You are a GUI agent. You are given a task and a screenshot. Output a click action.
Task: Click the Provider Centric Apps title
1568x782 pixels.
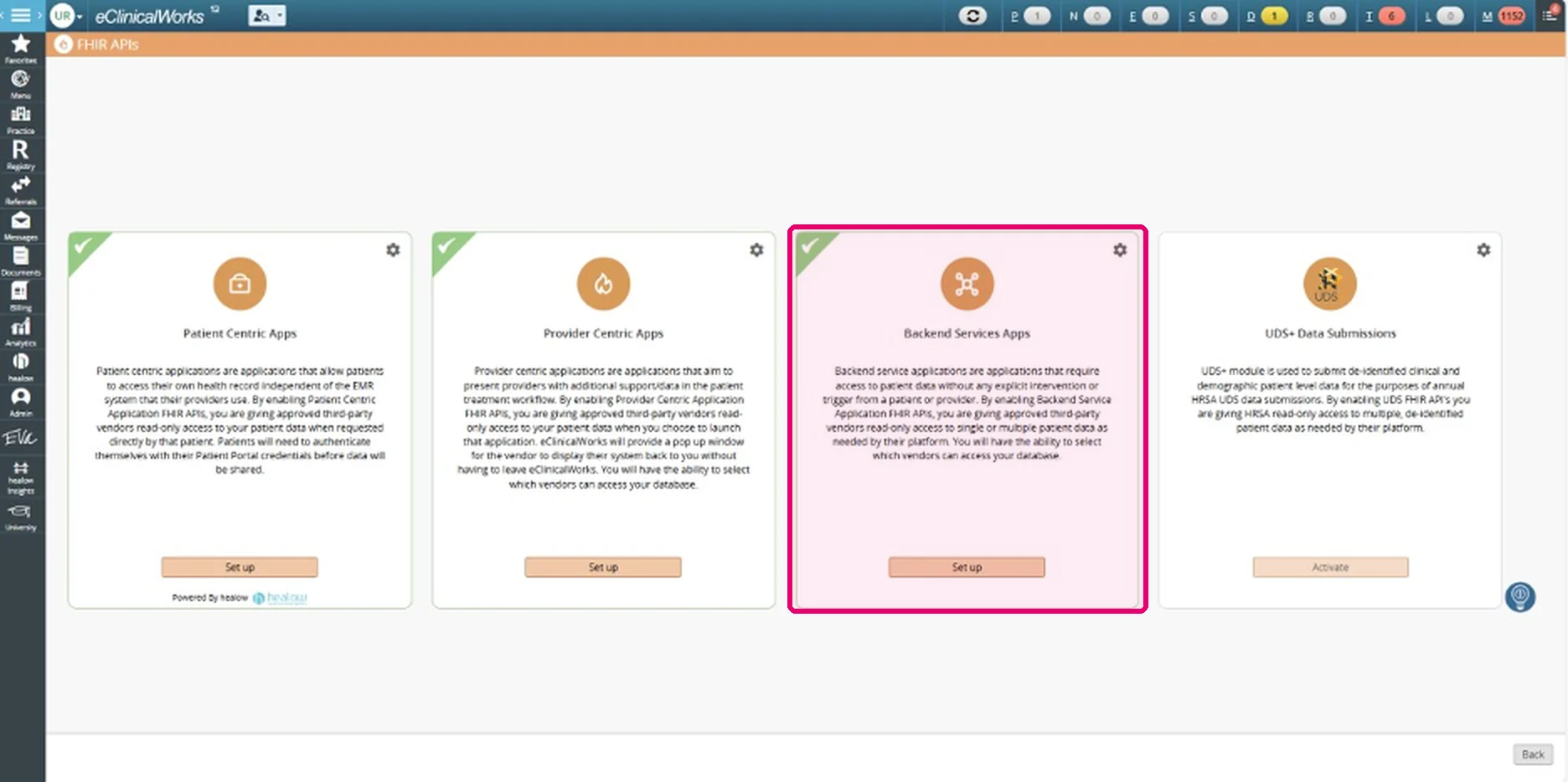coord(603,333)
